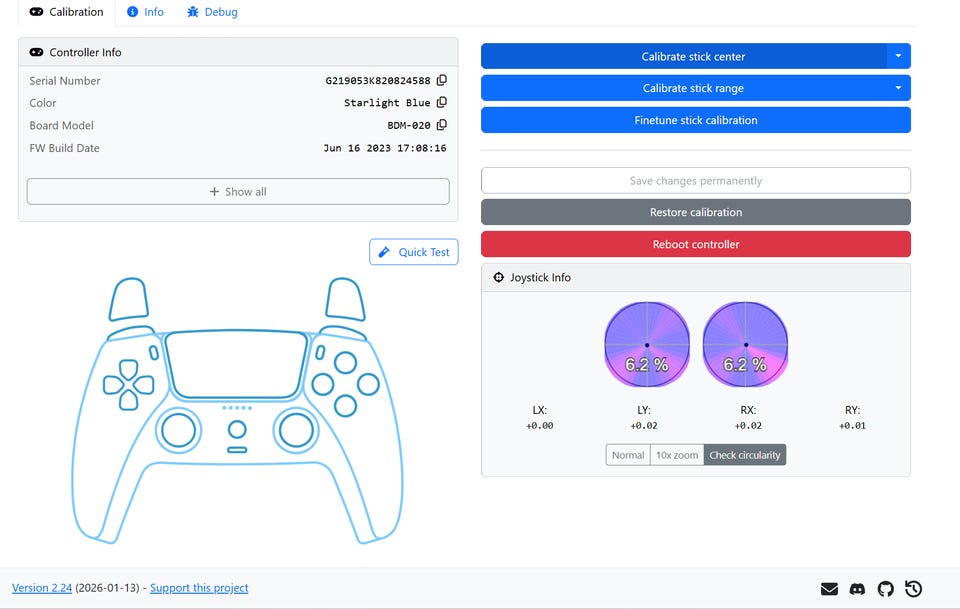Click the options button on controller diagram
The height and width of the screenshot is (609, 960).
point(320,353)
